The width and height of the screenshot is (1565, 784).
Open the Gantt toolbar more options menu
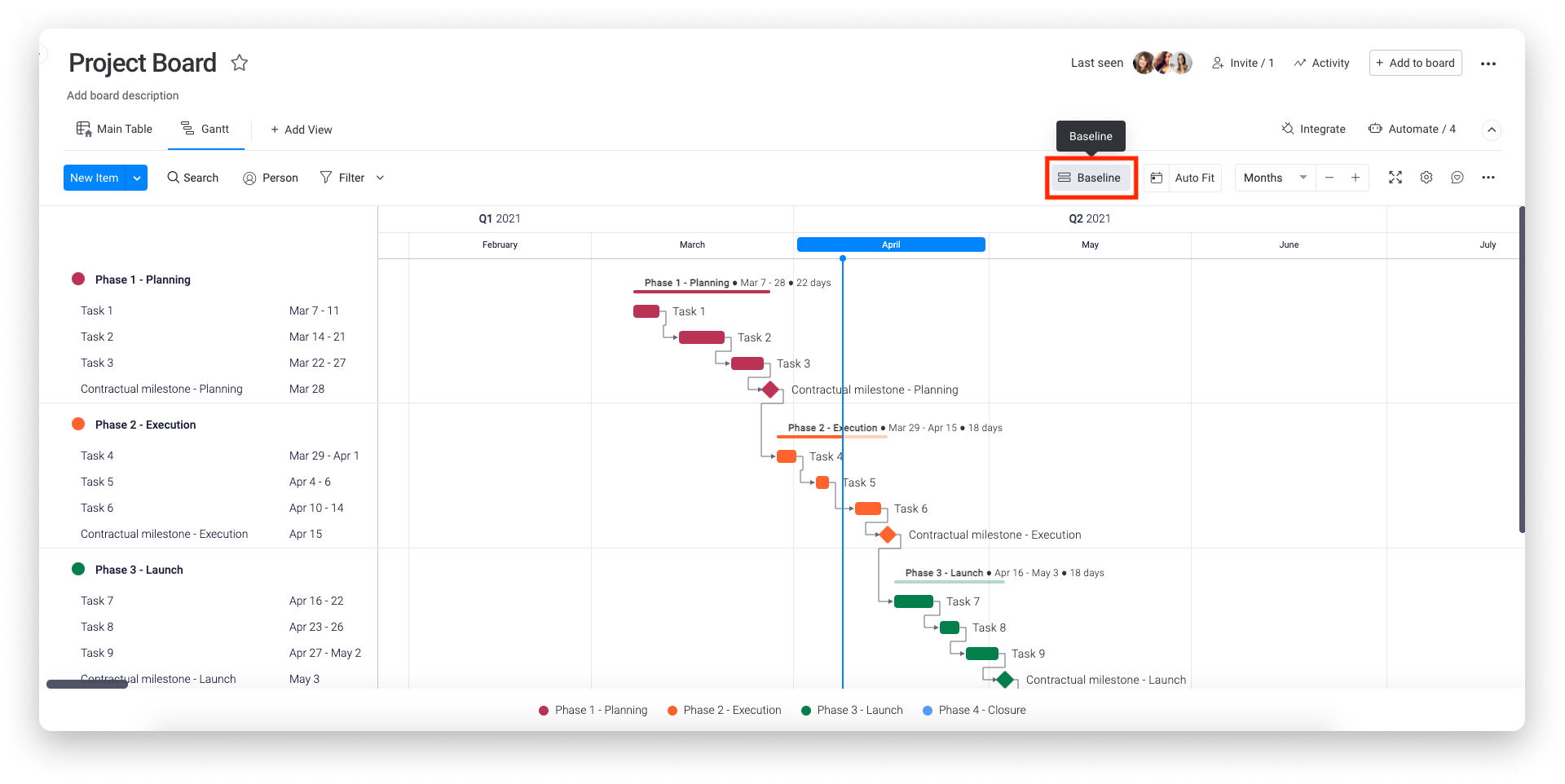pos(1488,178)
